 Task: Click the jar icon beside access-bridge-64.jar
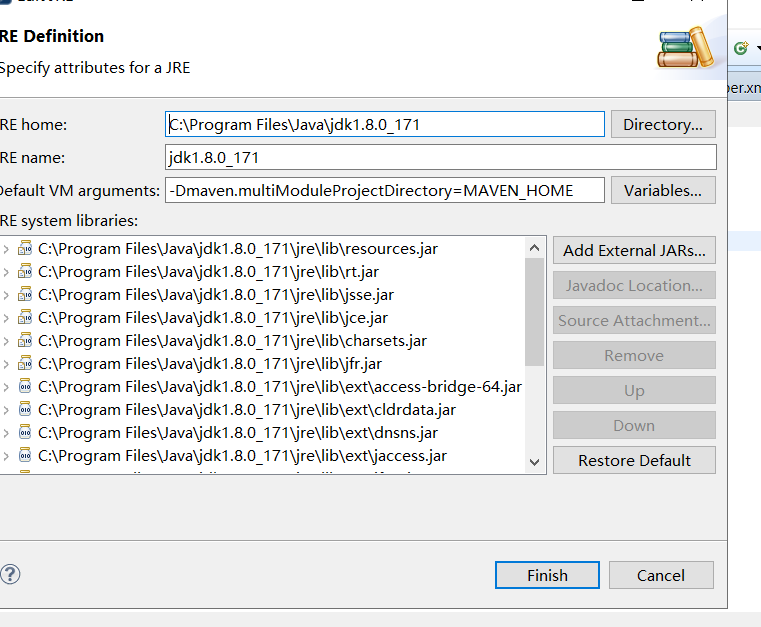point(25,387)
